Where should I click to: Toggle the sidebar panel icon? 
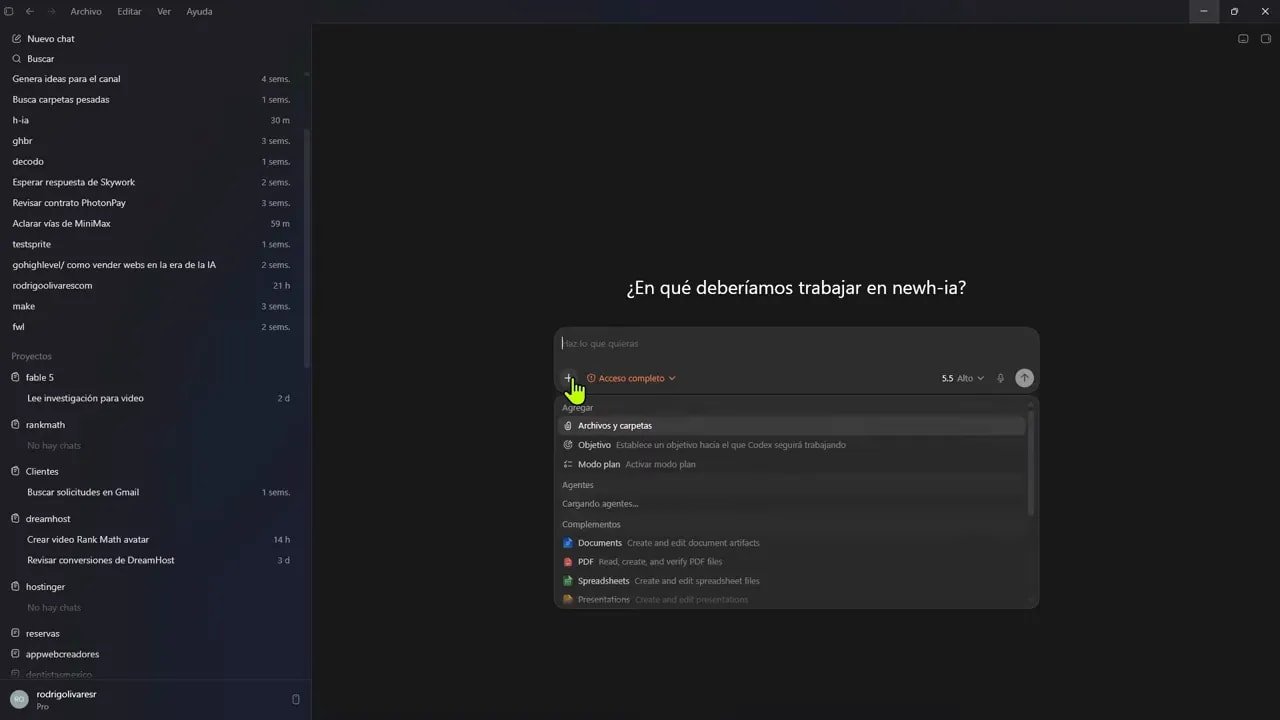[9, 11]
